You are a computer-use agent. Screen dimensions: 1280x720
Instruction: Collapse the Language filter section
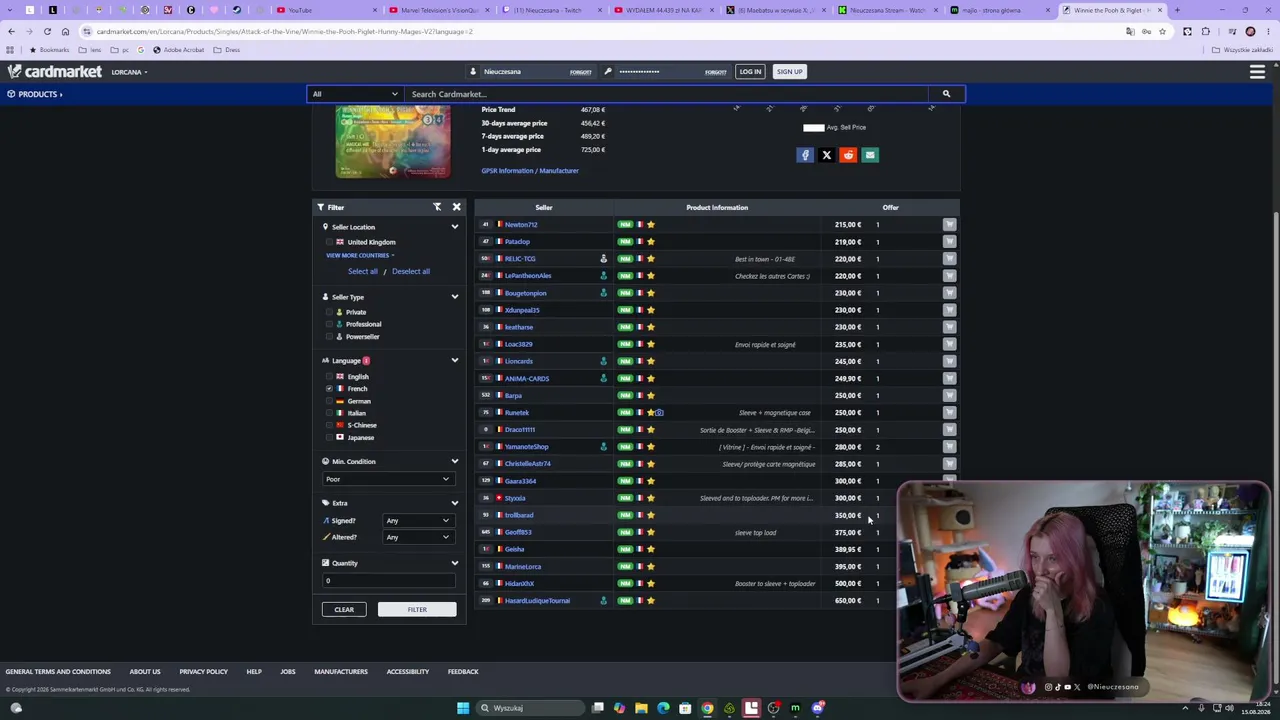point(454,361)
